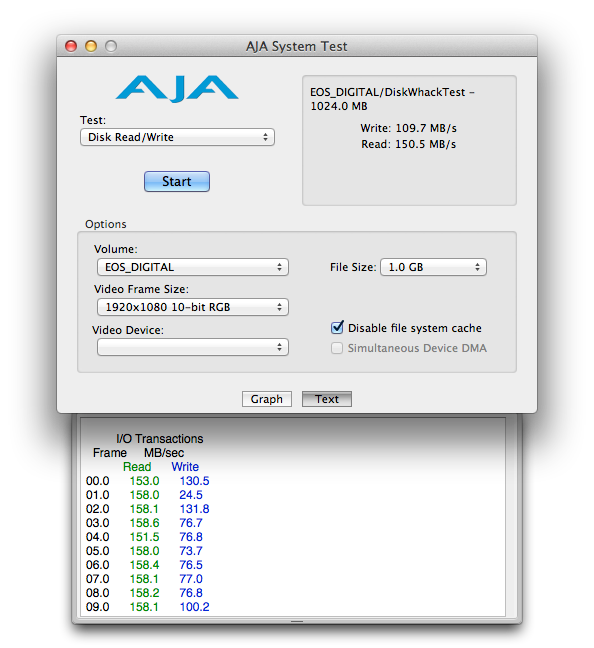The image size is (594, 648).
Task: Click write value 73.7 in frame 05.0
Action: point(191,551)
